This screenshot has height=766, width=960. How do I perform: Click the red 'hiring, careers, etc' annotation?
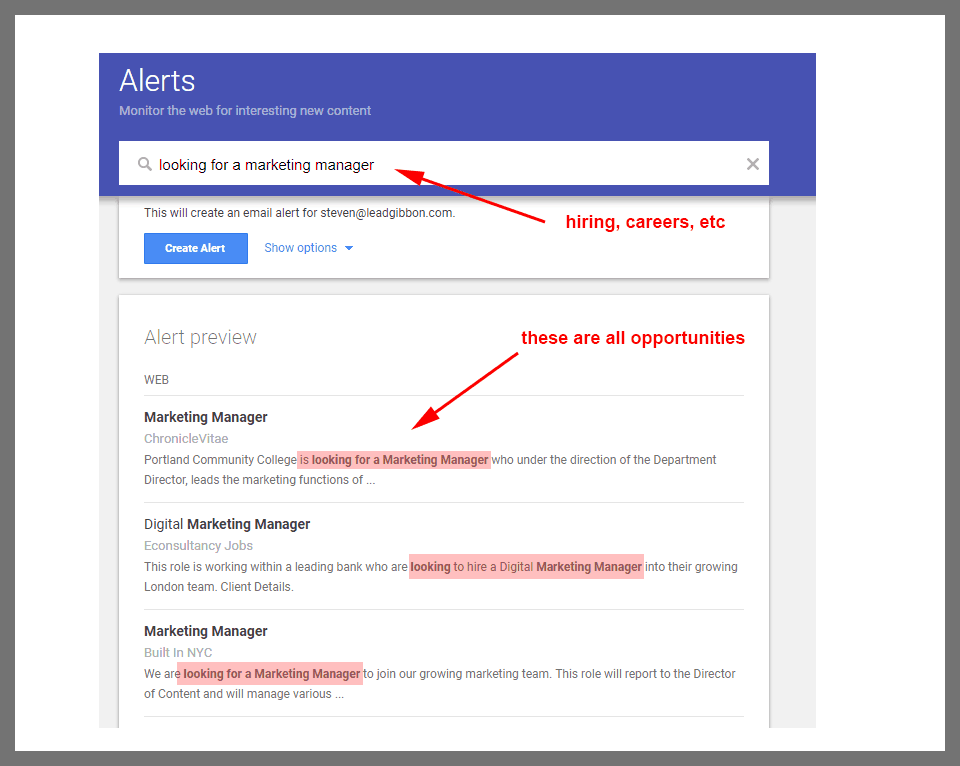(x=645, y=222)
